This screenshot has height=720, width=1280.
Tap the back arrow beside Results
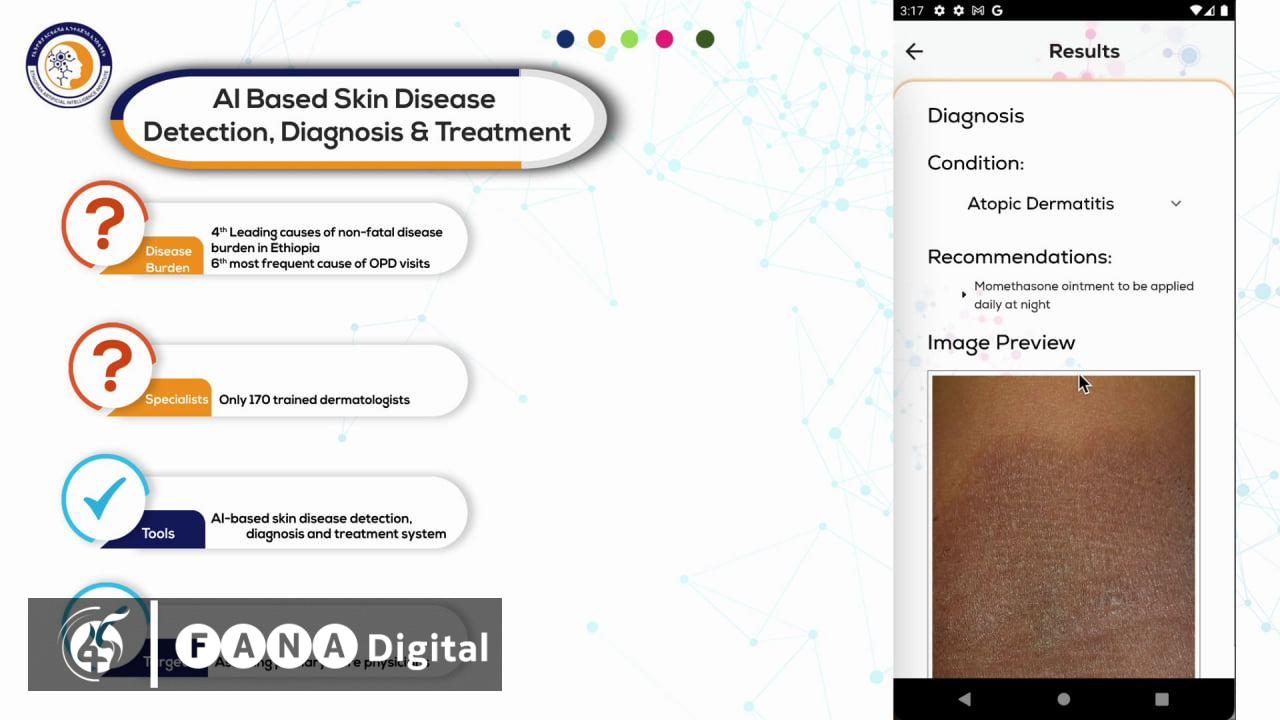pos(914,51)
